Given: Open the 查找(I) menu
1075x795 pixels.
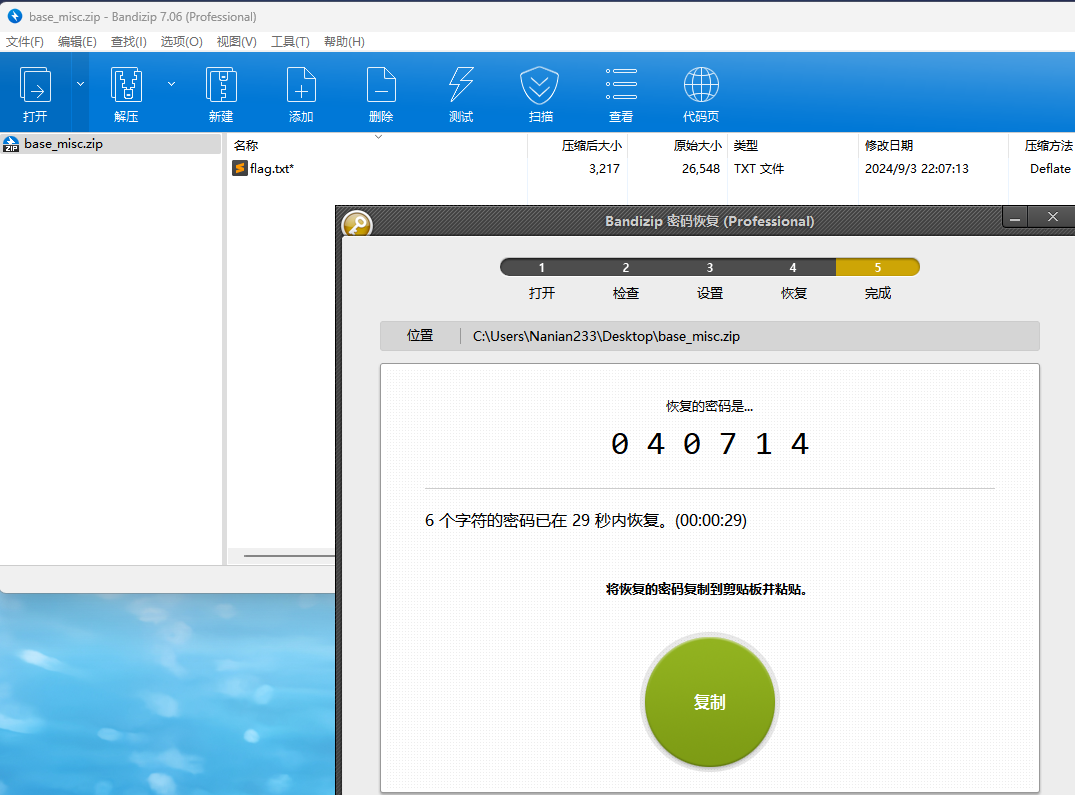Looking at the screenshot, I should tap(129, 42).
